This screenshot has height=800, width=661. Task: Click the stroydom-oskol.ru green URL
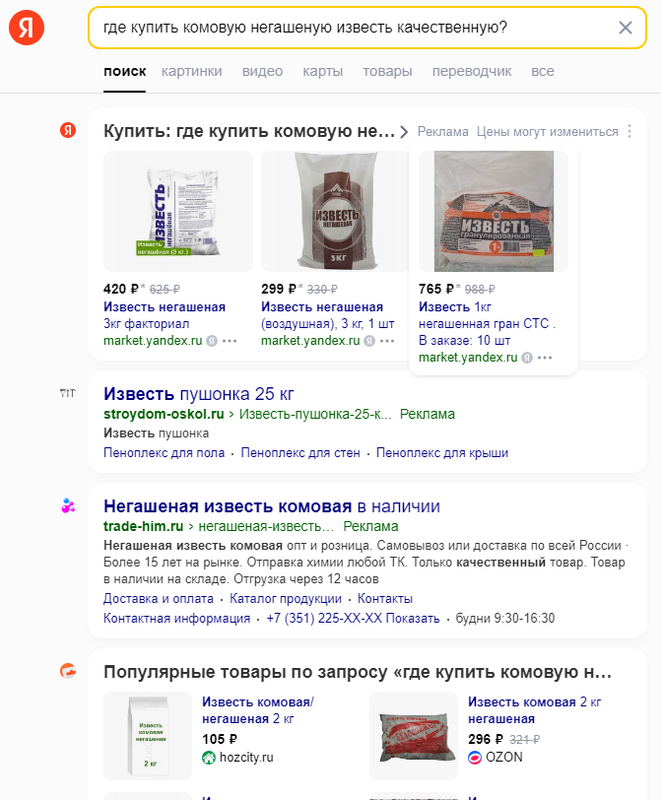[164, 414]
